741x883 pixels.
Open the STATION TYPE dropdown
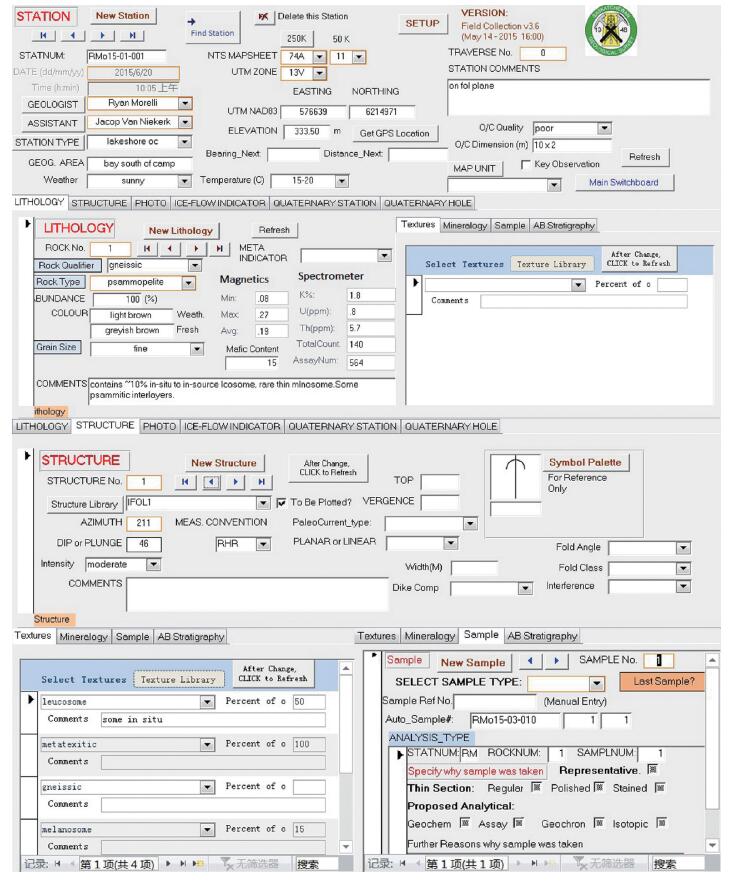(185, 141)
